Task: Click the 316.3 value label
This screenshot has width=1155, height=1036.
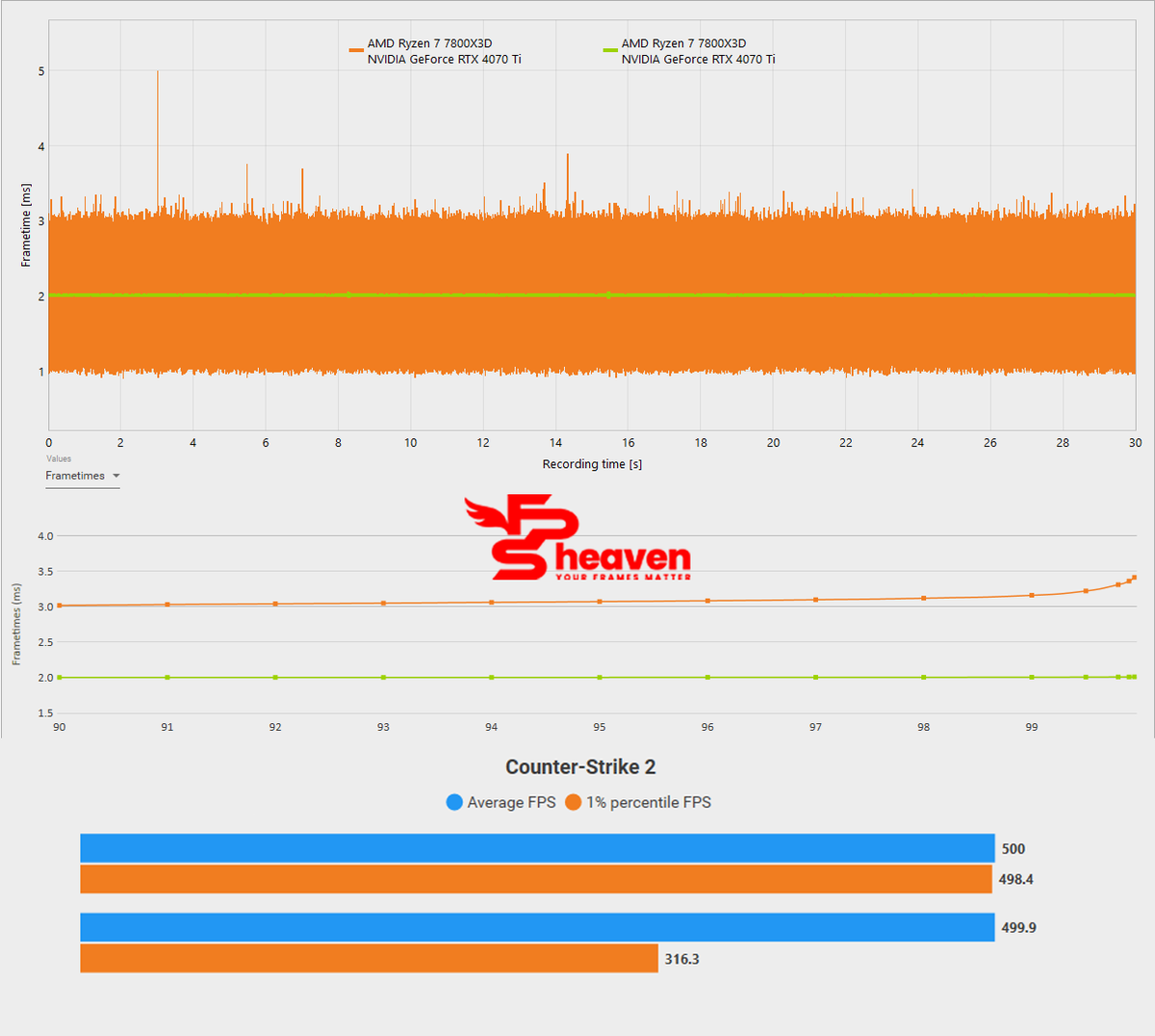Action: coord(681,959)
